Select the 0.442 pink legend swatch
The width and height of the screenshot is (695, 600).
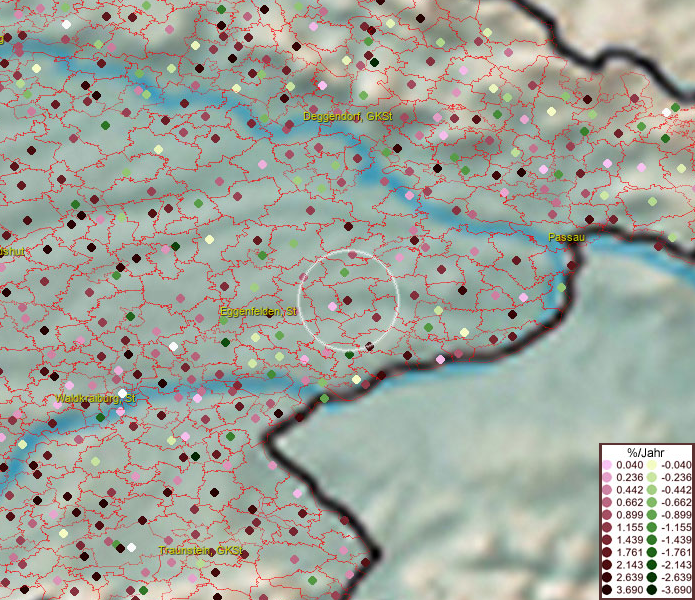pyautogui.click(x=607, y=490)
